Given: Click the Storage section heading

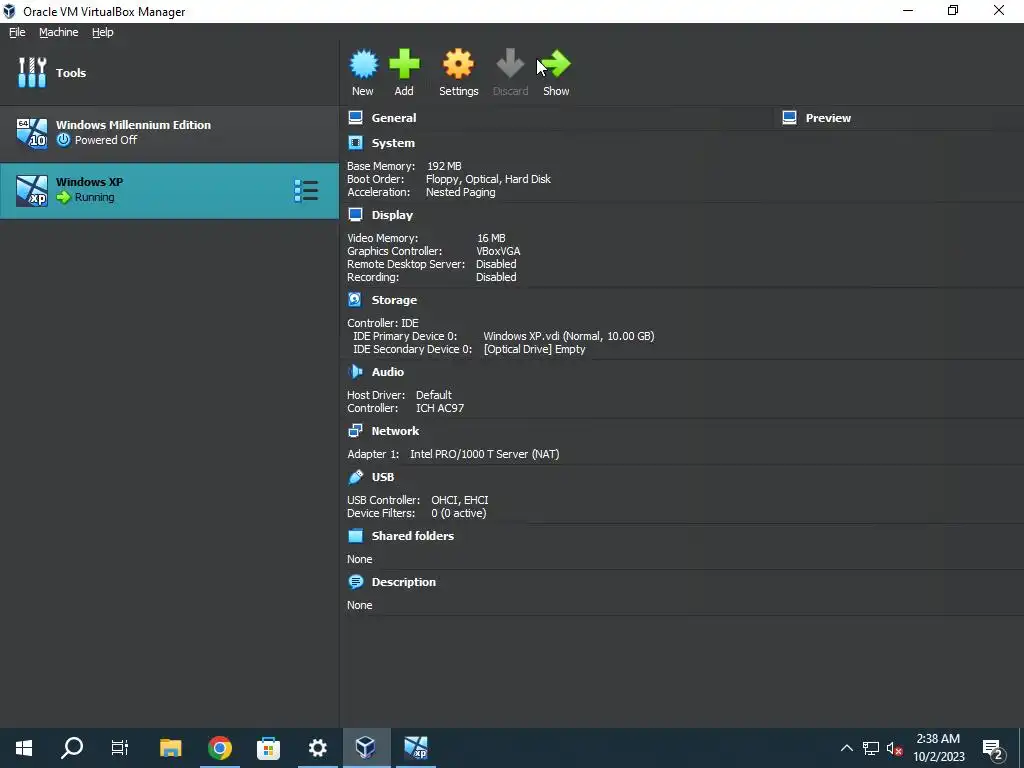Looking at the screenshot, I should click(394, 300).
